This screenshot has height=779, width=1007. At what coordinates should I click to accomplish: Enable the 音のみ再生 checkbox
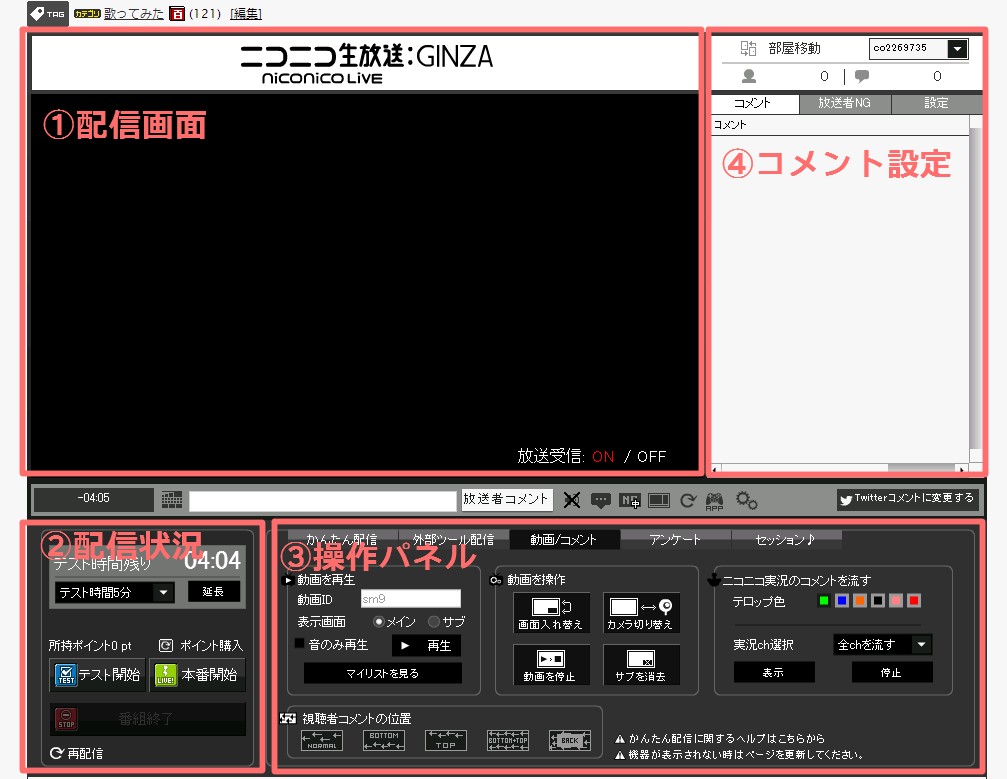[299, 644]
